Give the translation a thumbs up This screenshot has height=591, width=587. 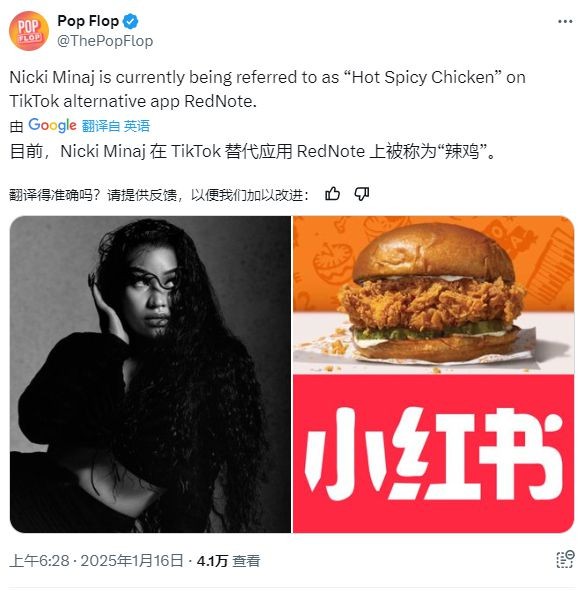(333, 194)
